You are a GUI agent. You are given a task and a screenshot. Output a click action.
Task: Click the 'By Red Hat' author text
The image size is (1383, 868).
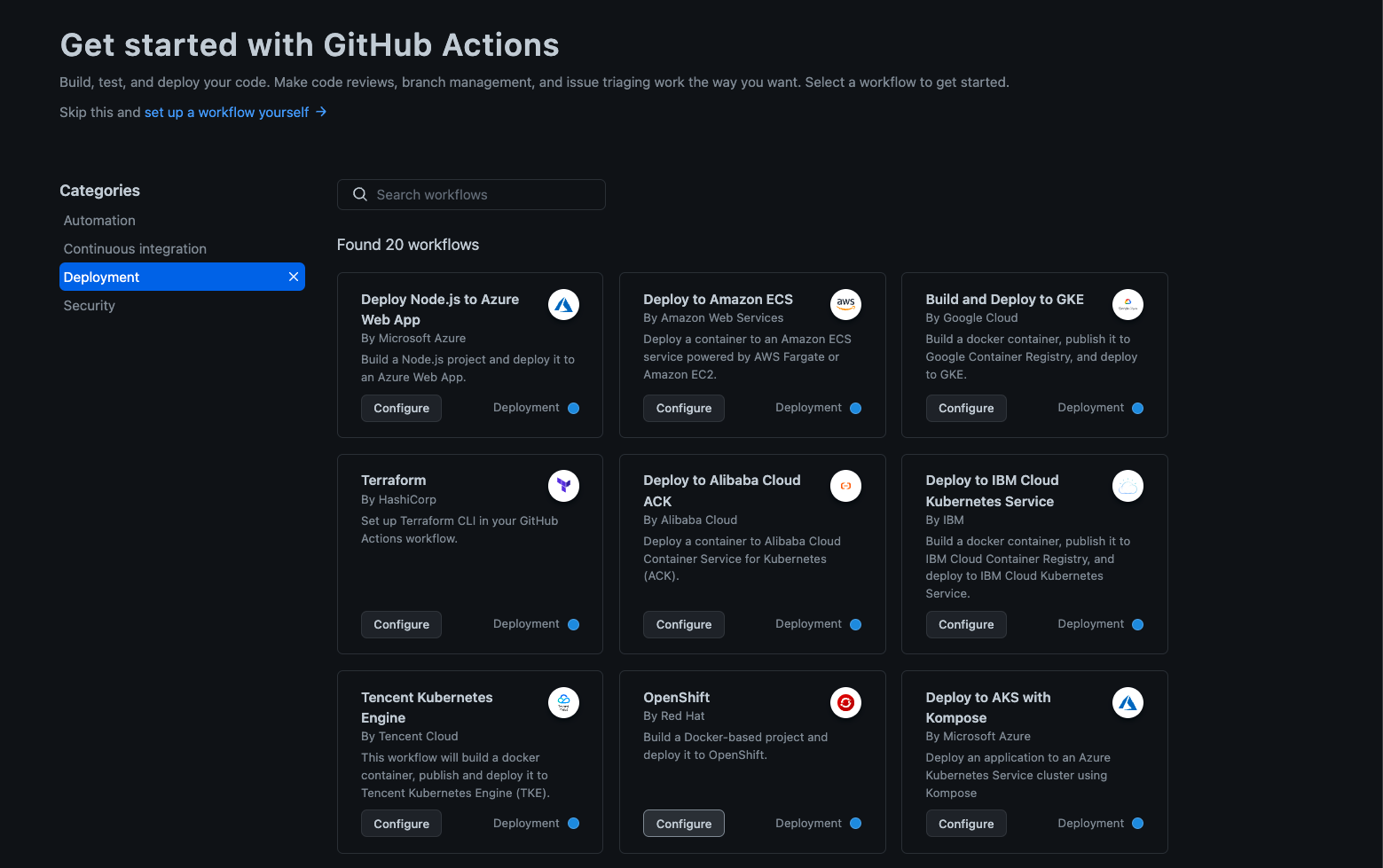[674, 716]
